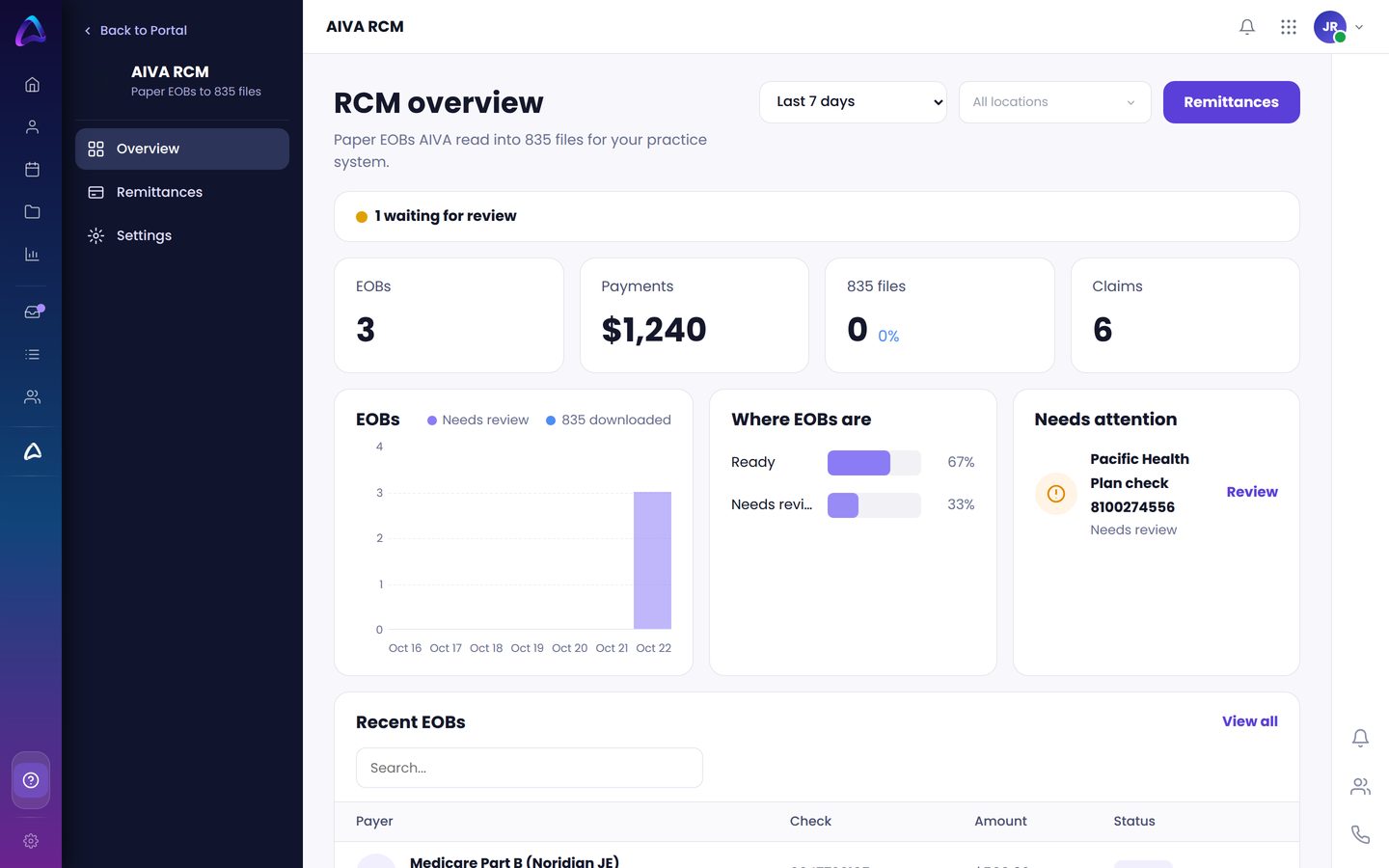
Task: Click the EOBs stat card
Action: pos(449,315)
